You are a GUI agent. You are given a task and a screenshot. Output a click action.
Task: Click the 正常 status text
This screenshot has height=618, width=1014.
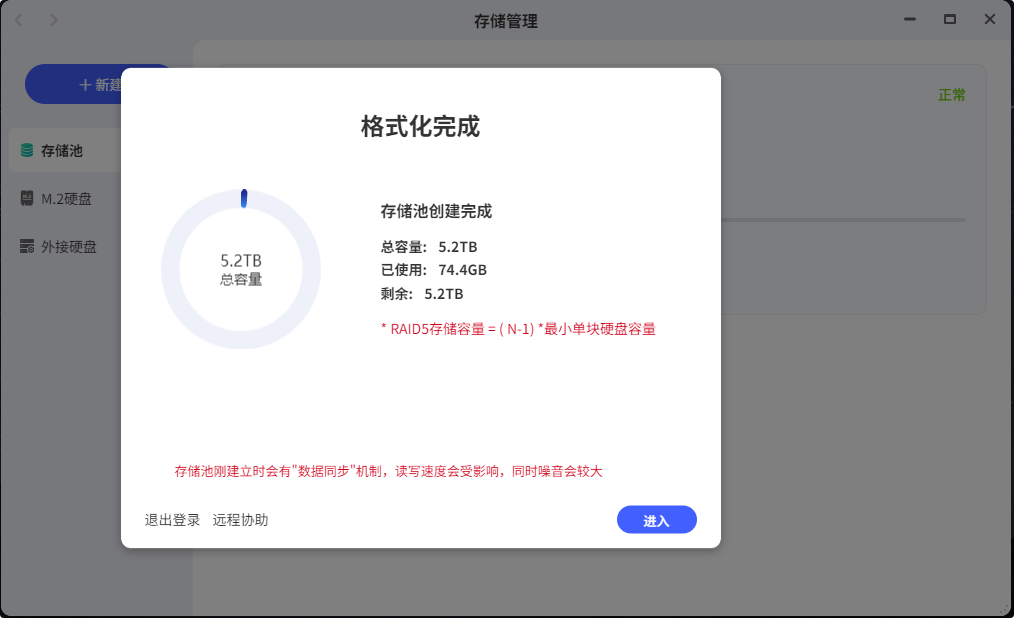click(x=952, y=95)
